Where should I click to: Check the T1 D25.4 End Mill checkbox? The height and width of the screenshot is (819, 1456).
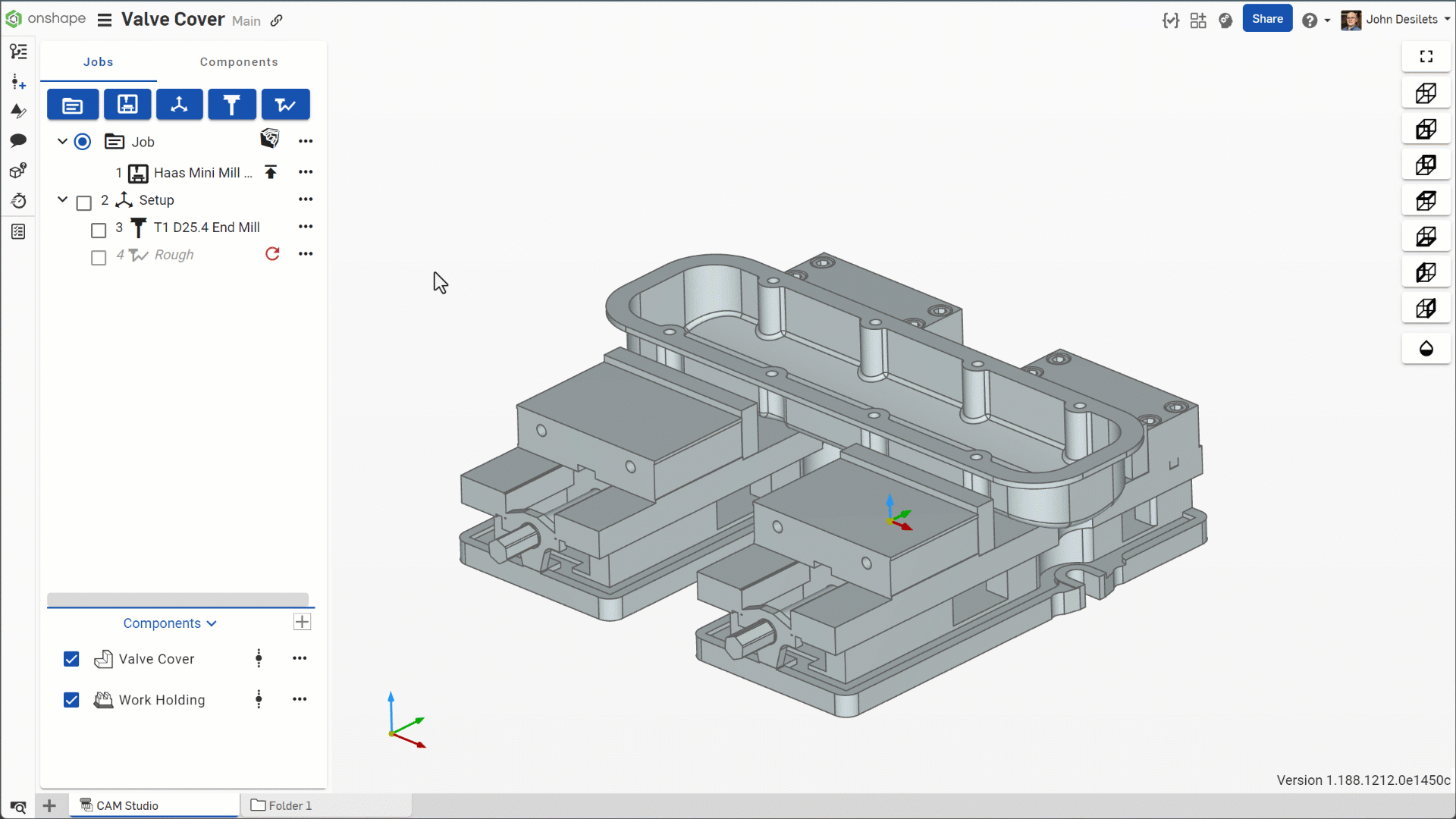[x=99, y=230]
